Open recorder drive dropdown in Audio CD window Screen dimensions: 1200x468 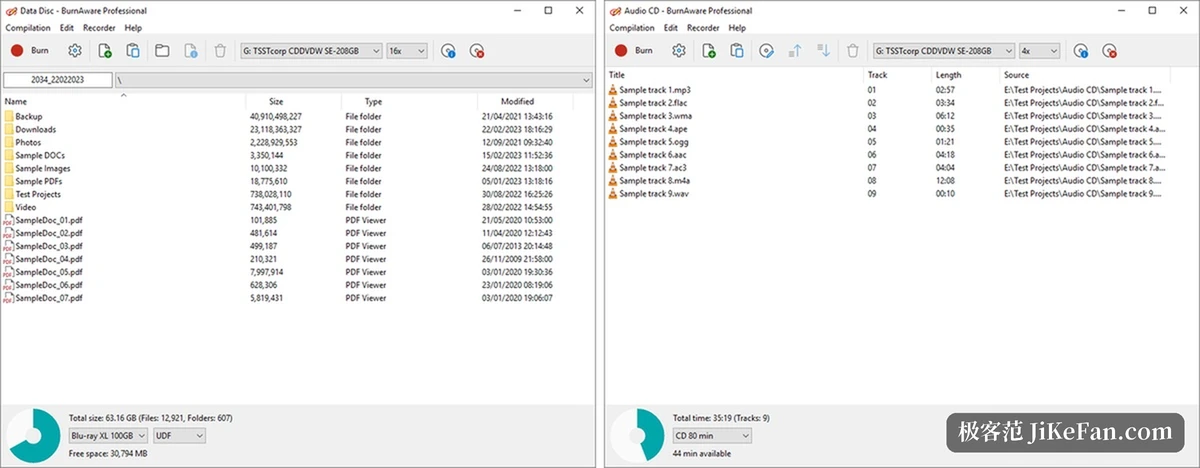943,50
